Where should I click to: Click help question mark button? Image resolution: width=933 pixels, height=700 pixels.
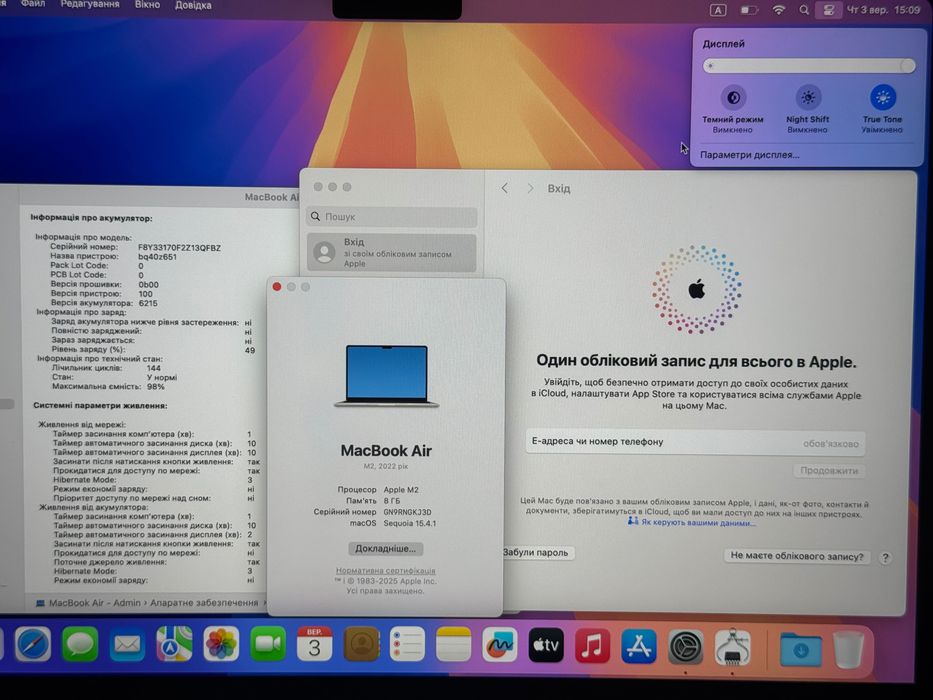click(x=885, y=558)
